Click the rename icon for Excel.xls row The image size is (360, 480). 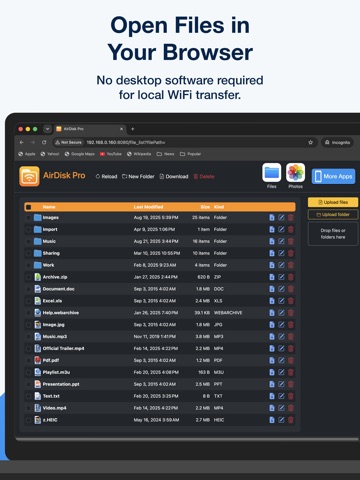[281, 301]
